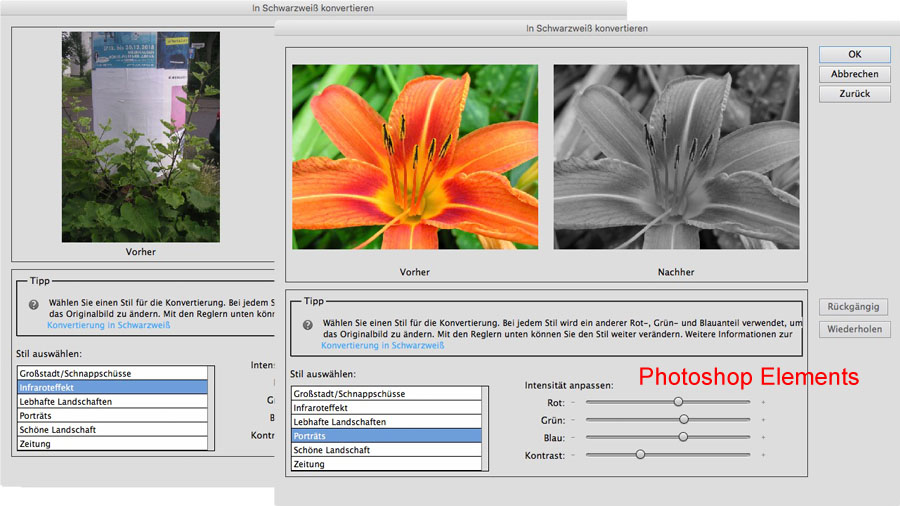Click the colored lily Vorher preview image
Screen dimensions: 900x506
click(415, 157)
